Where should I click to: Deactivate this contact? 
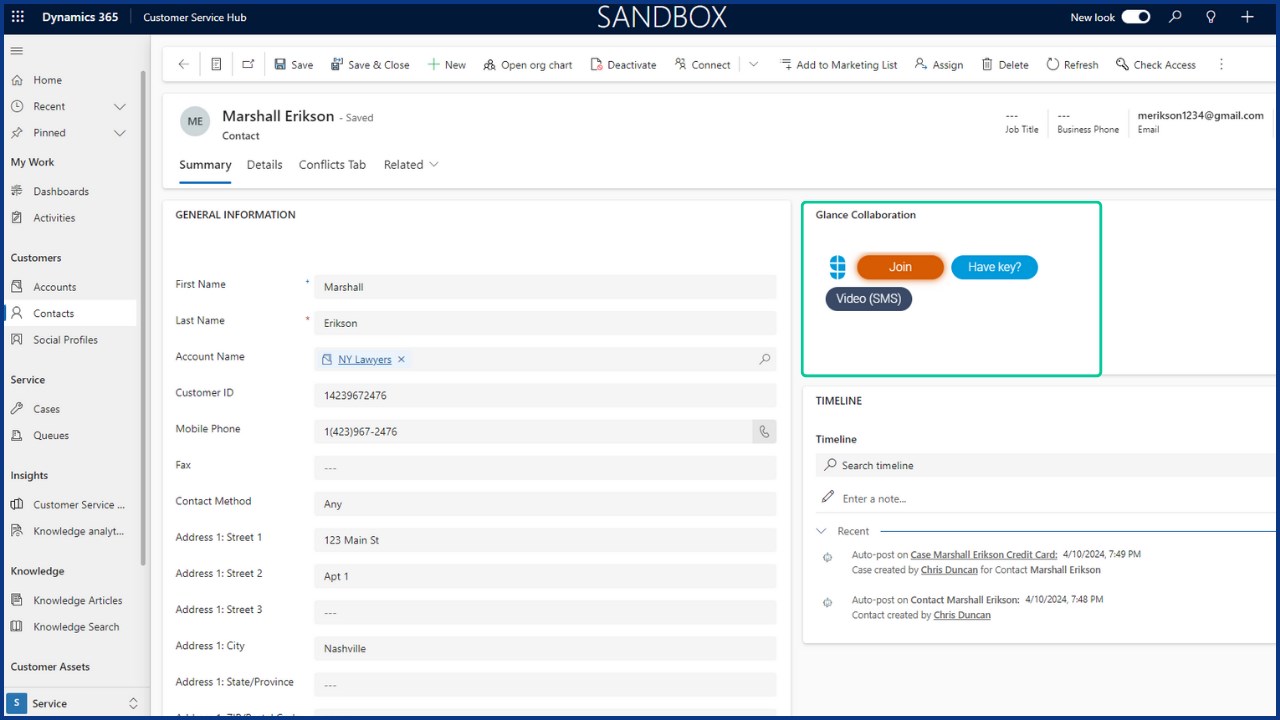(622, 64)
